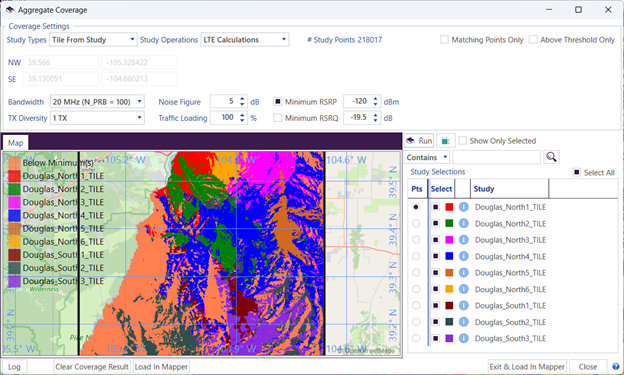This screenshot has width=624, height=375.
Task: Click the study search text field
Action: [496, 157]
